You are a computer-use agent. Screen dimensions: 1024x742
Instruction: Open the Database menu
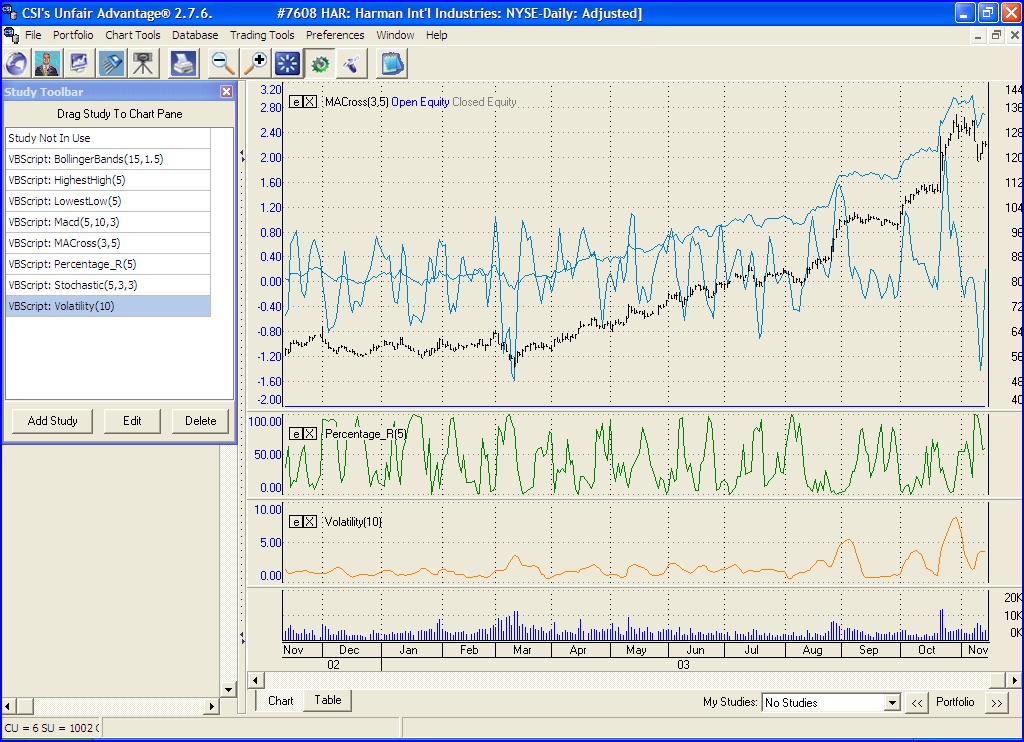coord(195,35)
